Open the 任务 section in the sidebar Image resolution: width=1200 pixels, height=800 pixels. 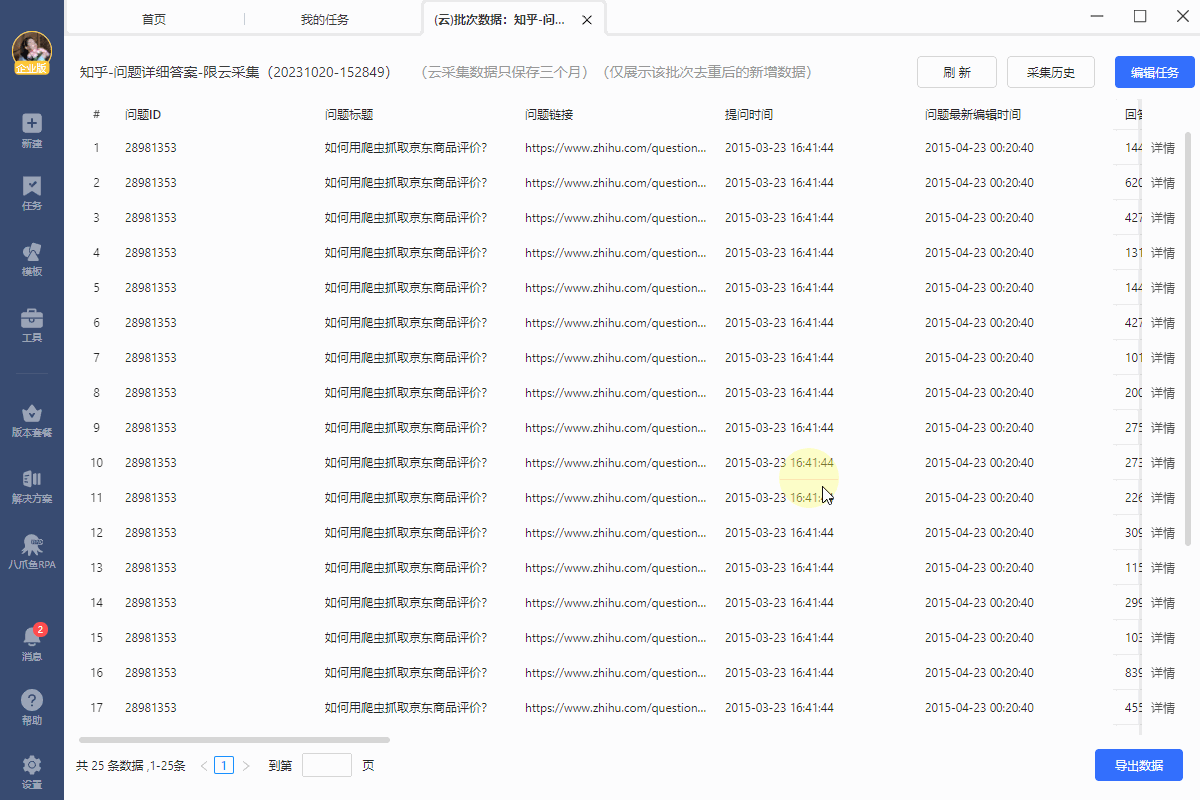click(32, 194)
